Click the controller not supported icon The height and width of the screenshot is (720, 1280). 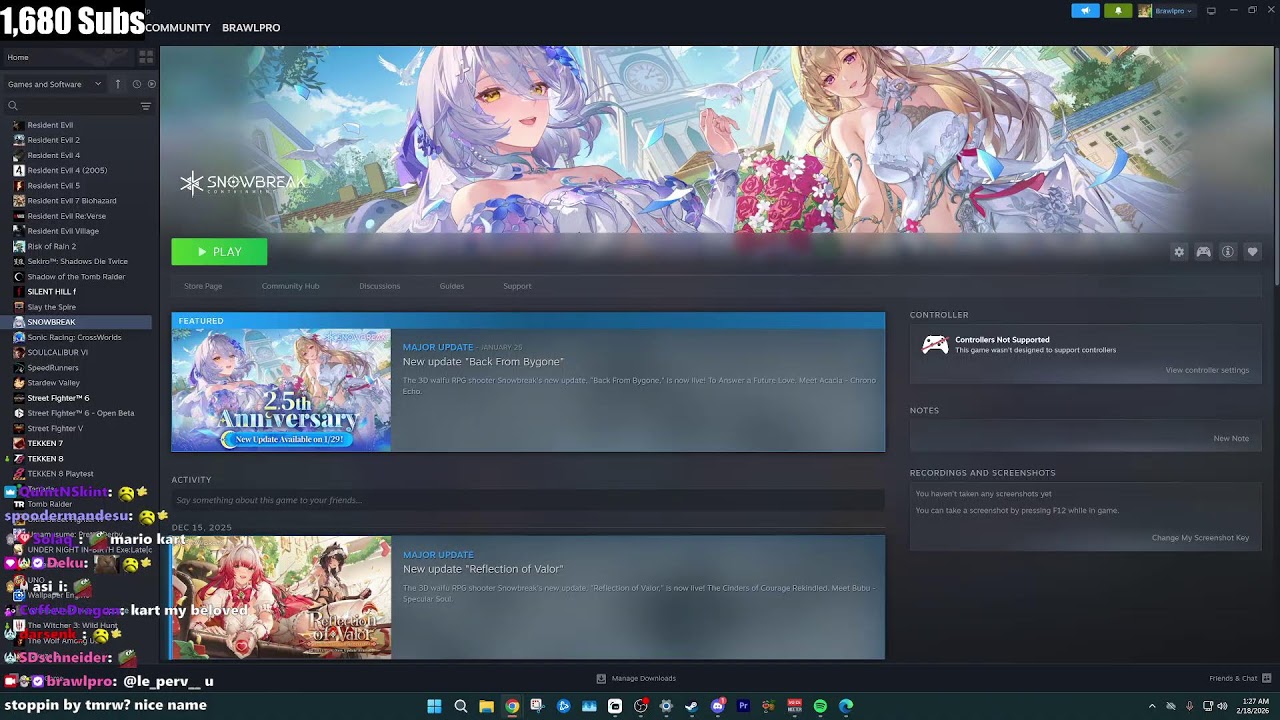click(935, 345)
